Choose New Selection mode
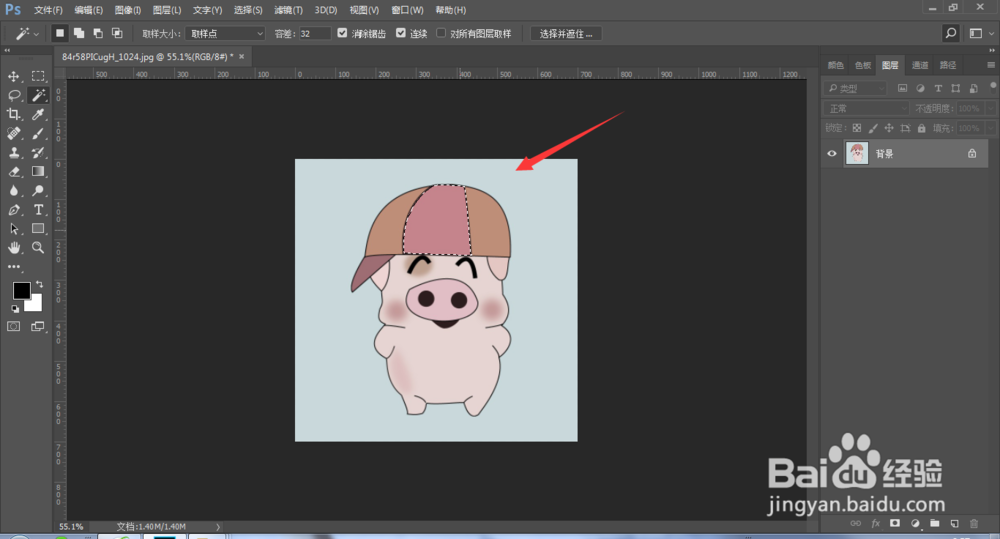This screenshot has height=539, width=1000. [59, 33]
